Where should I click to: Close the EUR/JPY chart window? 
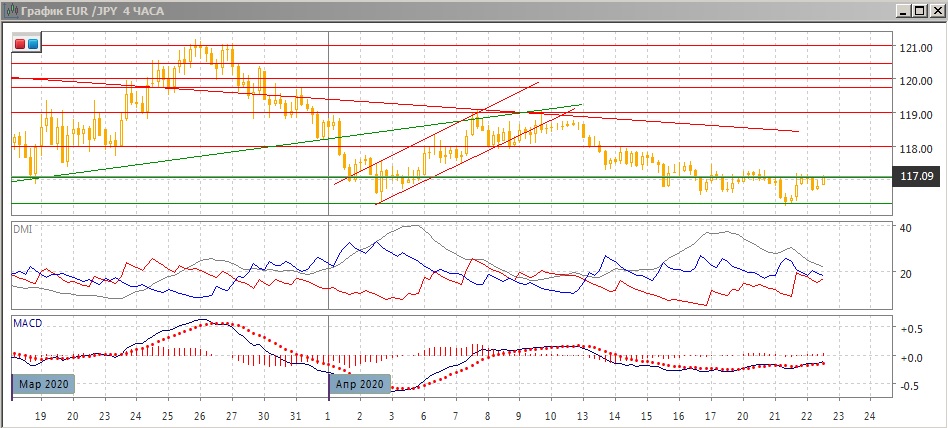click(935, 11)
